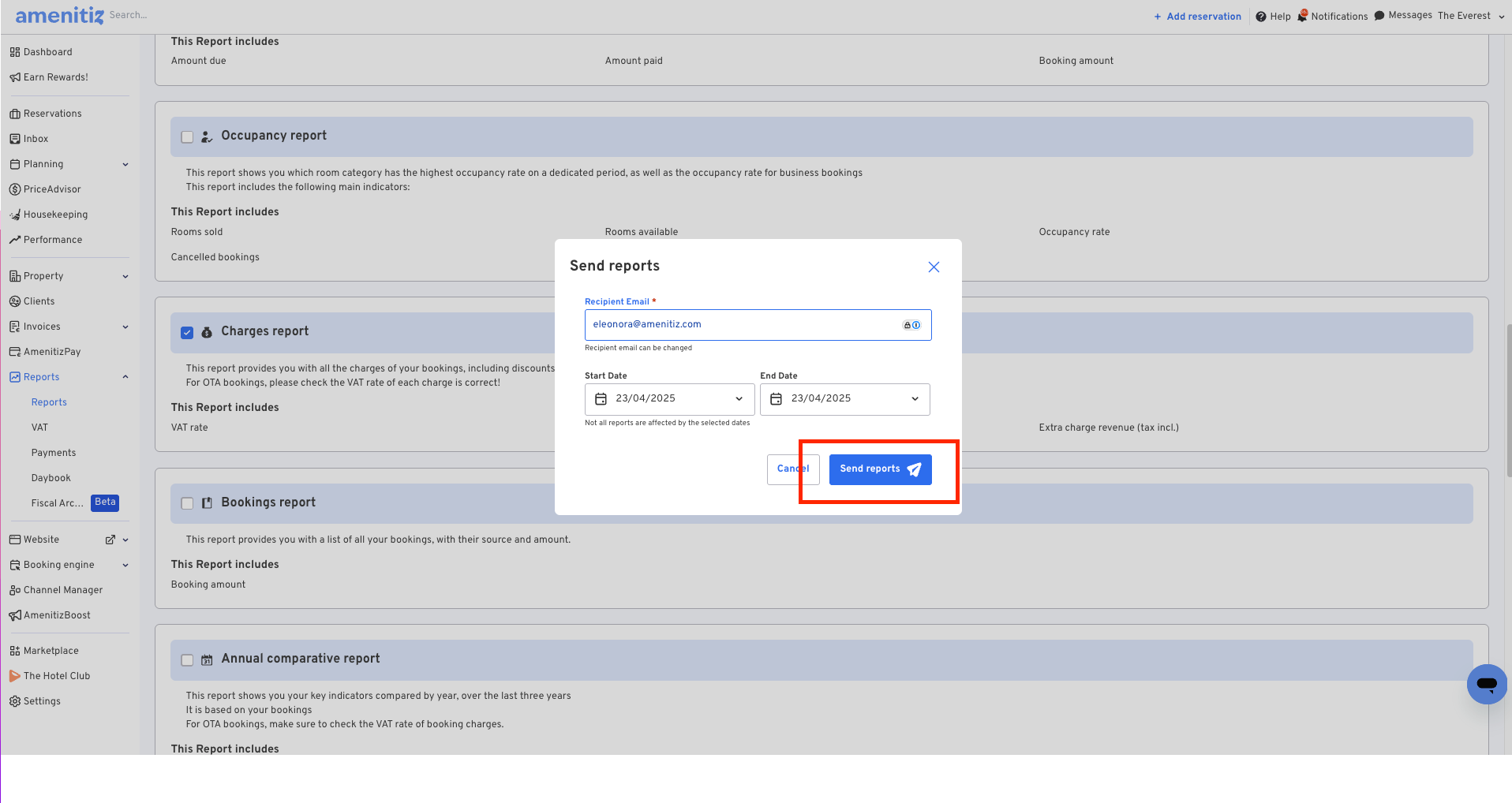
Task: Click The Hotel Club play icon
Action: (x=15, y=676)
